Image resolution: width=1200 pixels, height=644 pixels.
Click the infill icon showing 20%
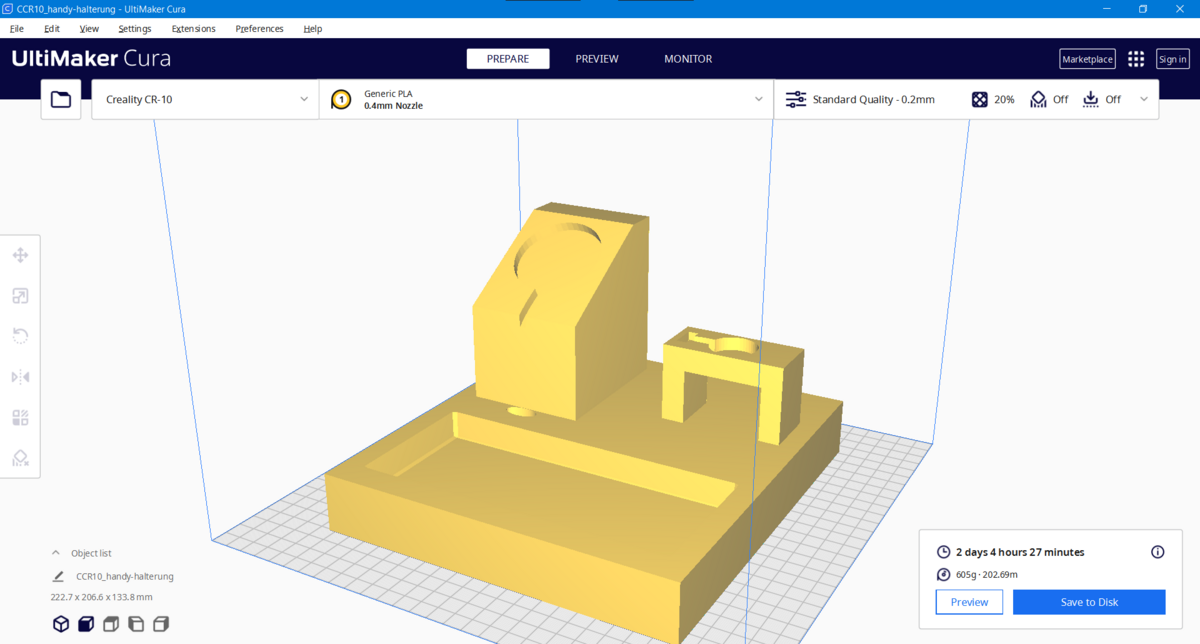pos(980,99)
